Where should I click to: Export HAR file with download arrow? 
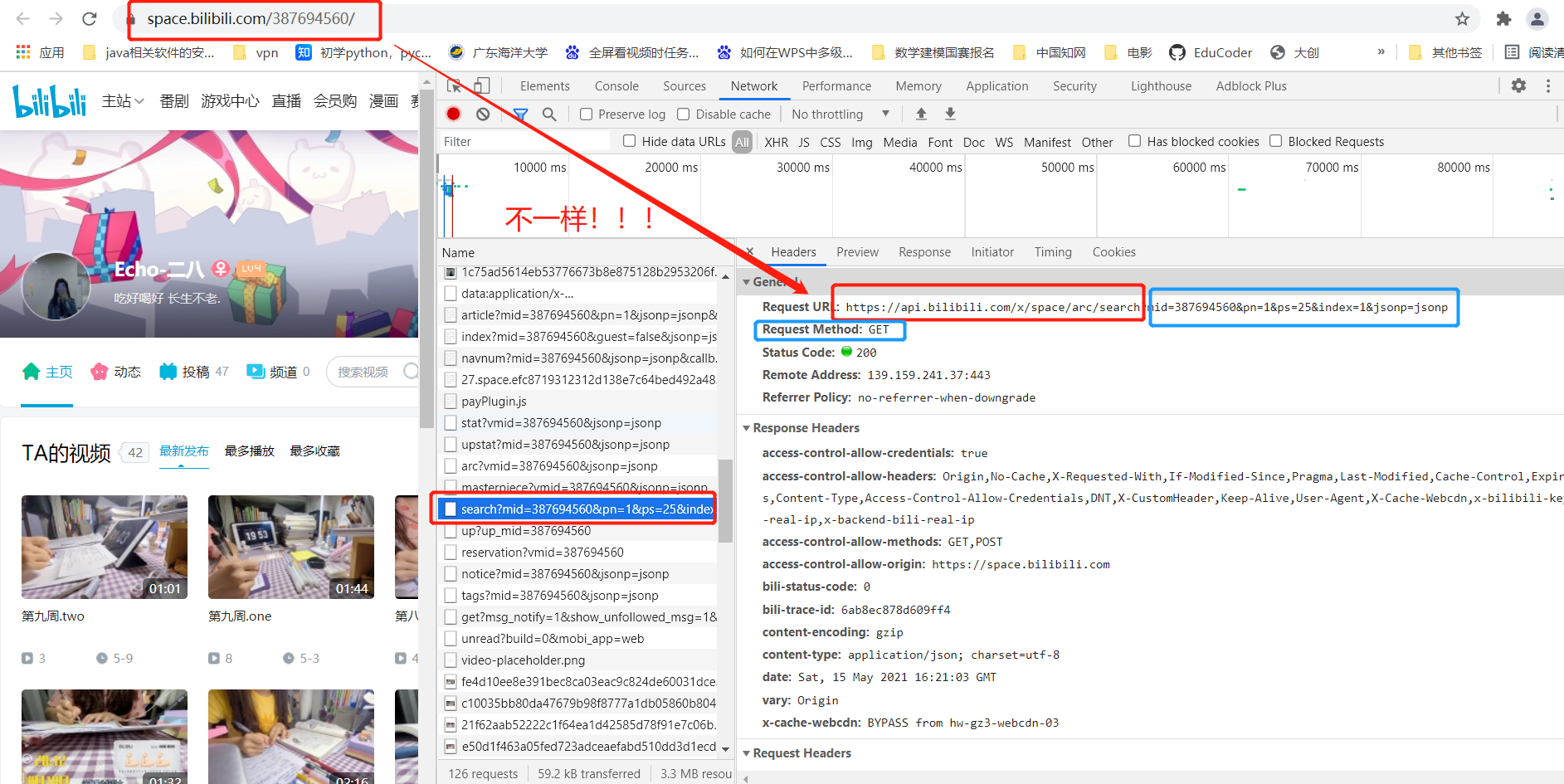click(951, 114)
